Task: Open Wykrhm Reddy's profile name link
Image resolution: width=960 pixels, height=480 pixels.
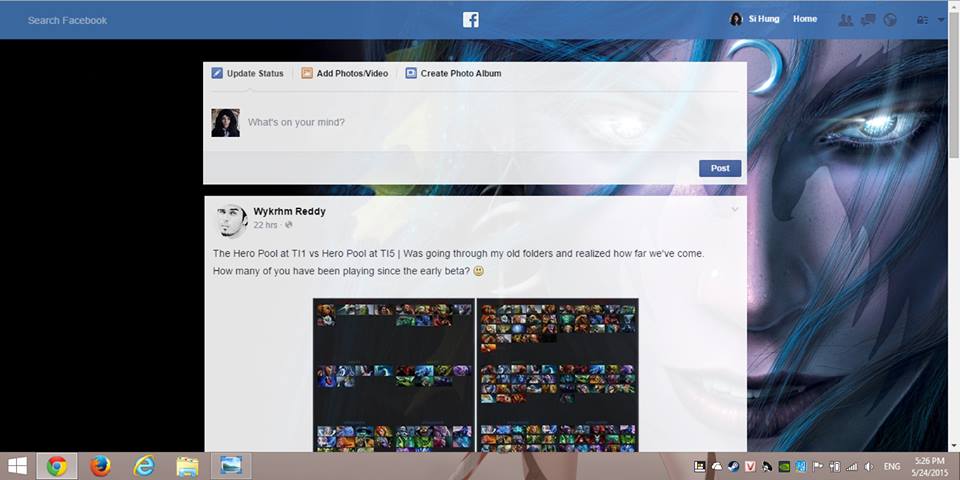Action: pyautogui.click(x=290, y=211)
